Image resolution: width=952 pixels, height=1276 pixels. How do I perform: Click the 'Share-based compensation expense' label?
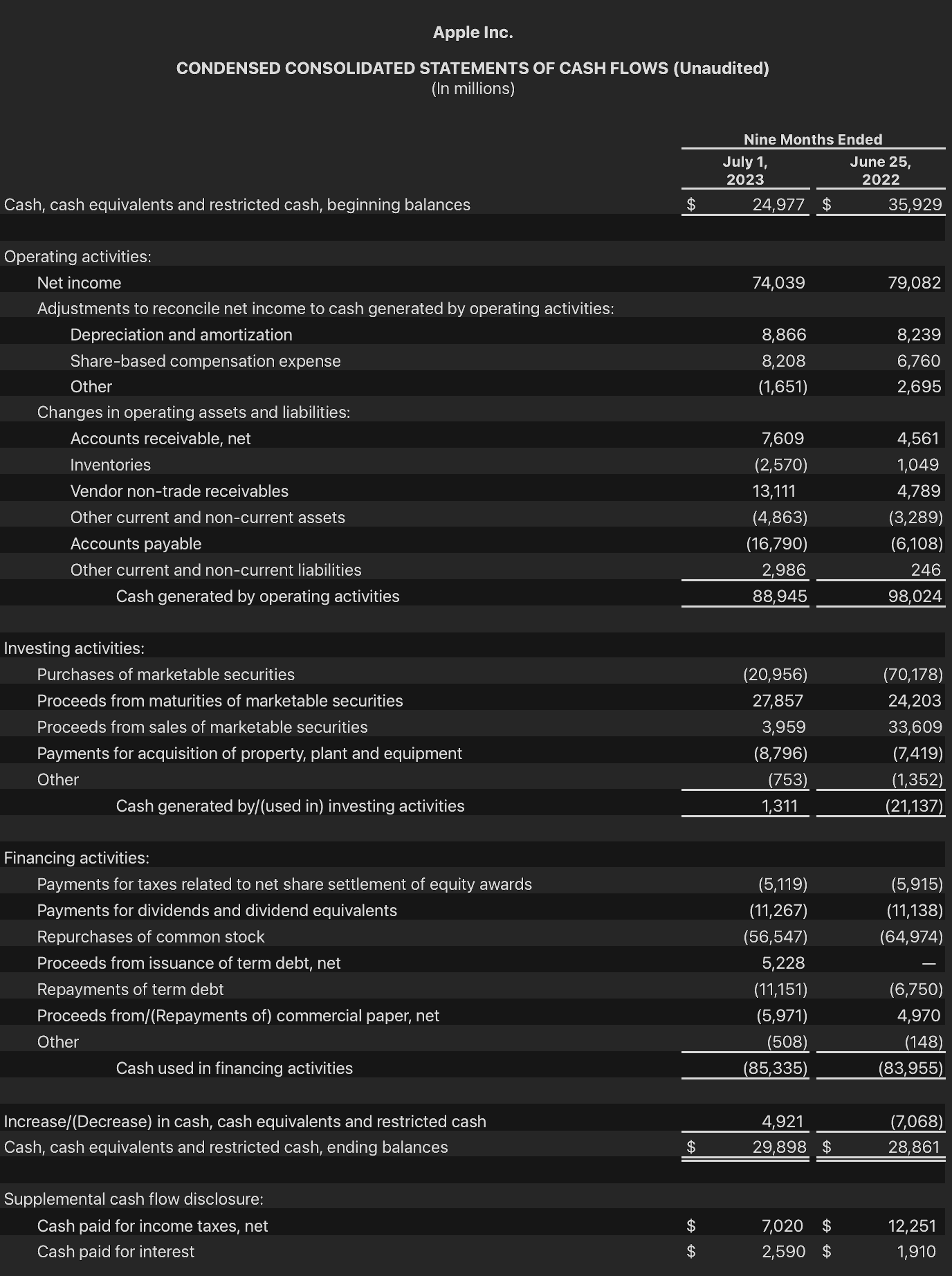point(205,361)
